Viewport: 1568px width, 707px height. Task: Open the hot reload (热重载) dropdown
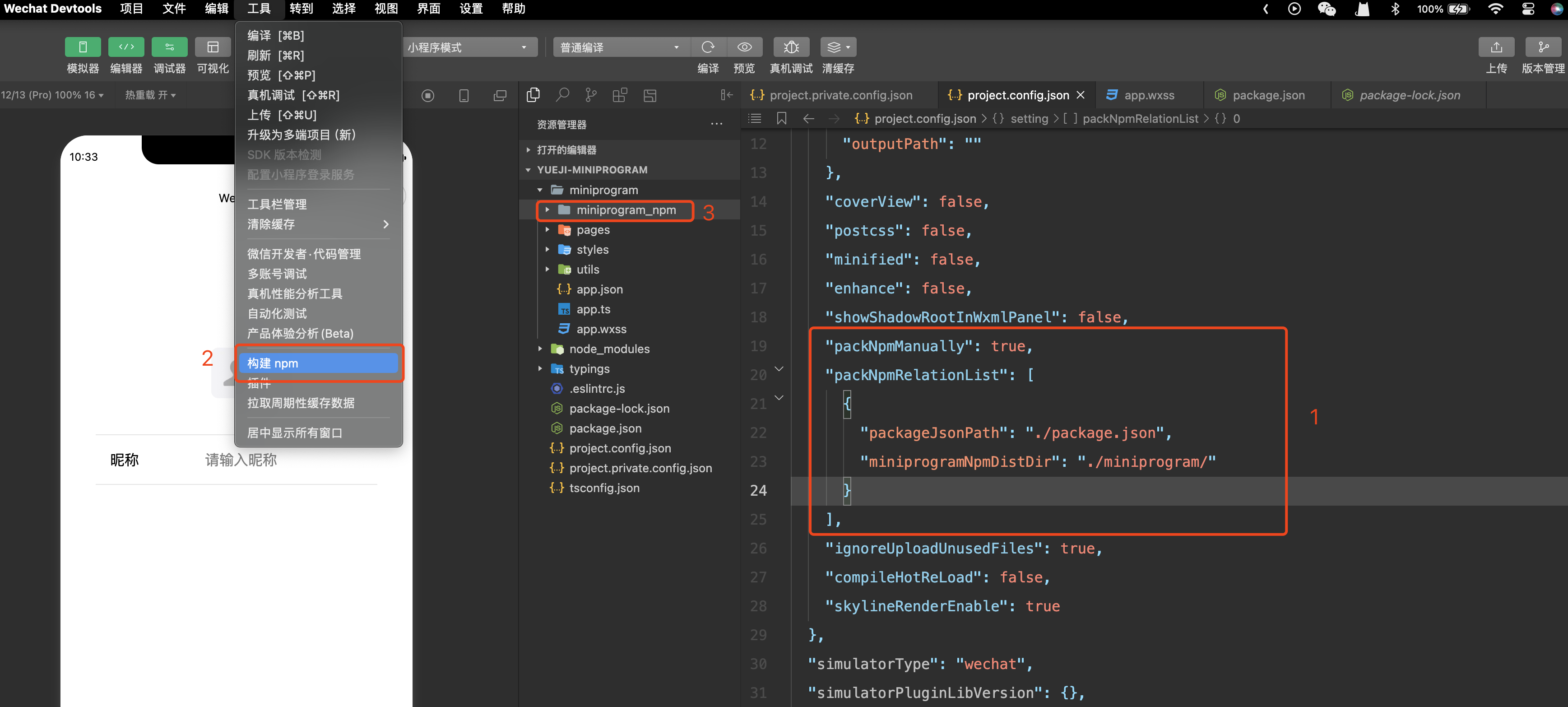(150, 95)
